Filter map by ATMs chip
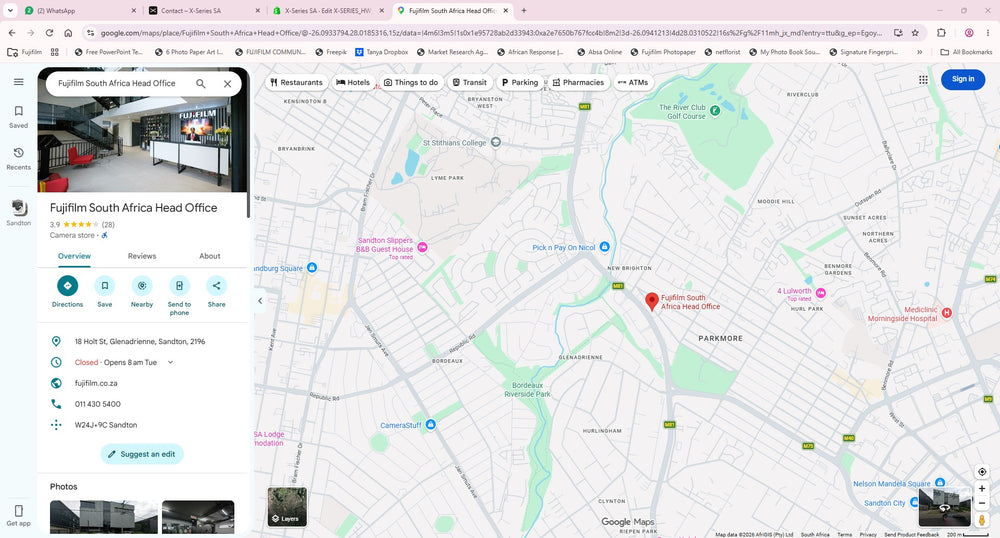Screen dimensions: 1000x538 pyautogui.click(x=633, y=82)
